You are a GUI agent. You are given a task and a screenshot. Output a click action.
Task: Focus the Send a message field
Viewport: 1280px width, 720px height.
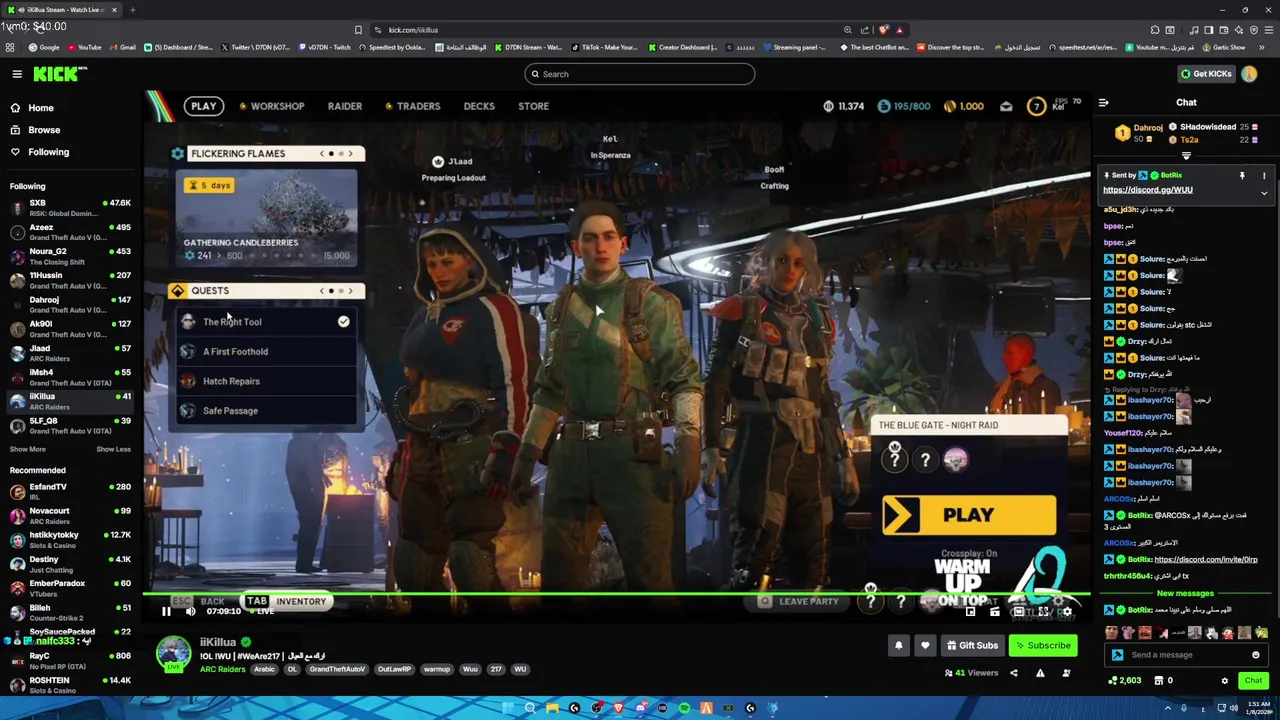(x=1186, y=655)
